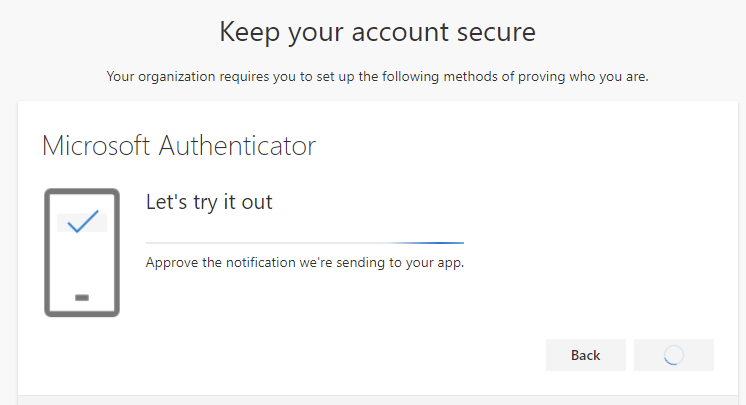Click the words "proving who you are"

[x=583, y=77]
